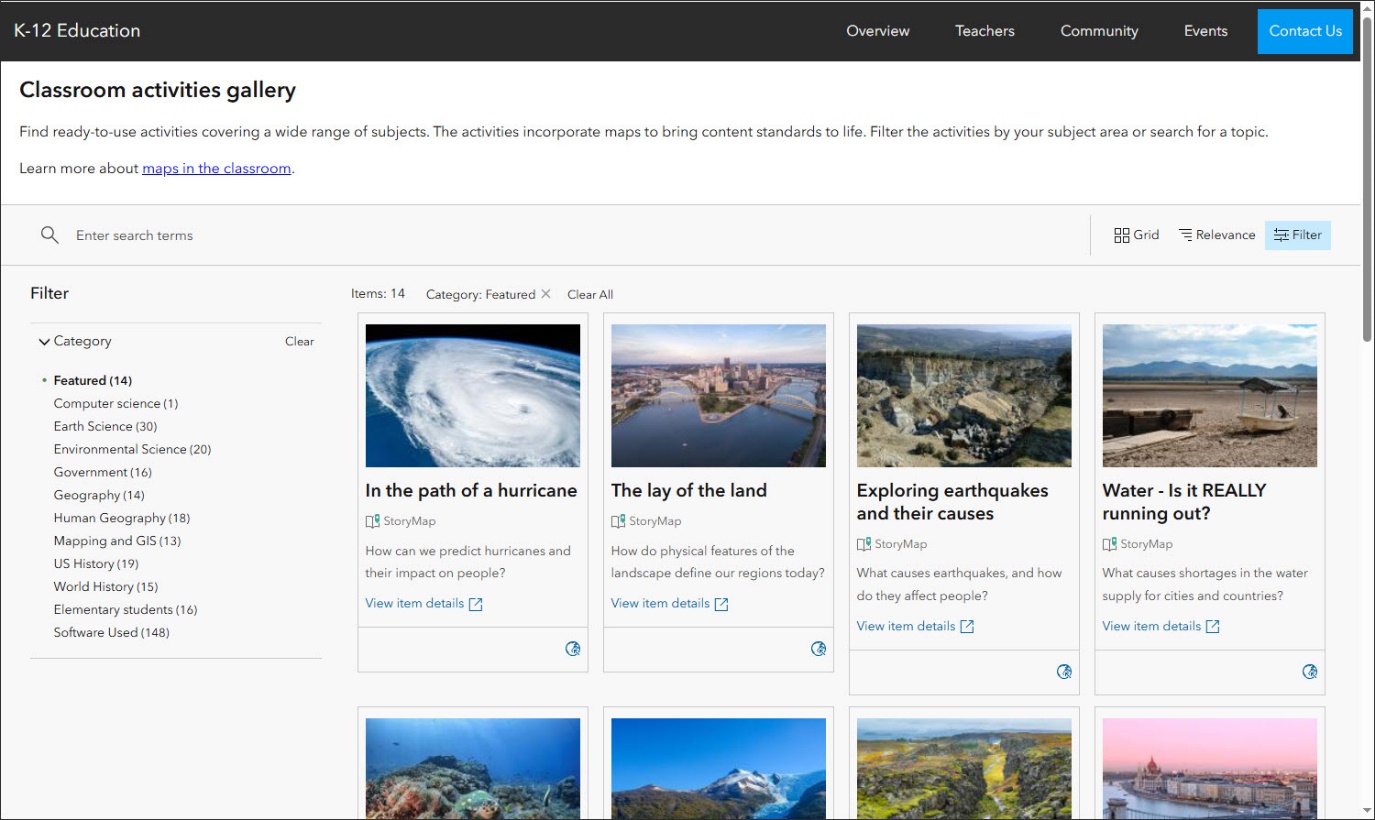Select the Earth Science (30) category filter
The image size is (1375, 820).
105,426
